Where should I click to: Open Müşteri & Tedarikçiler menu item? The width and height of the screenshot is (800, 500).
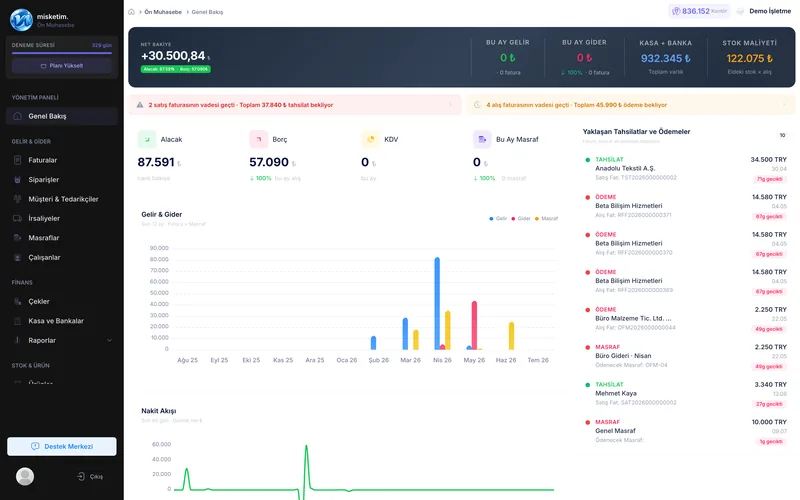click(x=62, y=199)
